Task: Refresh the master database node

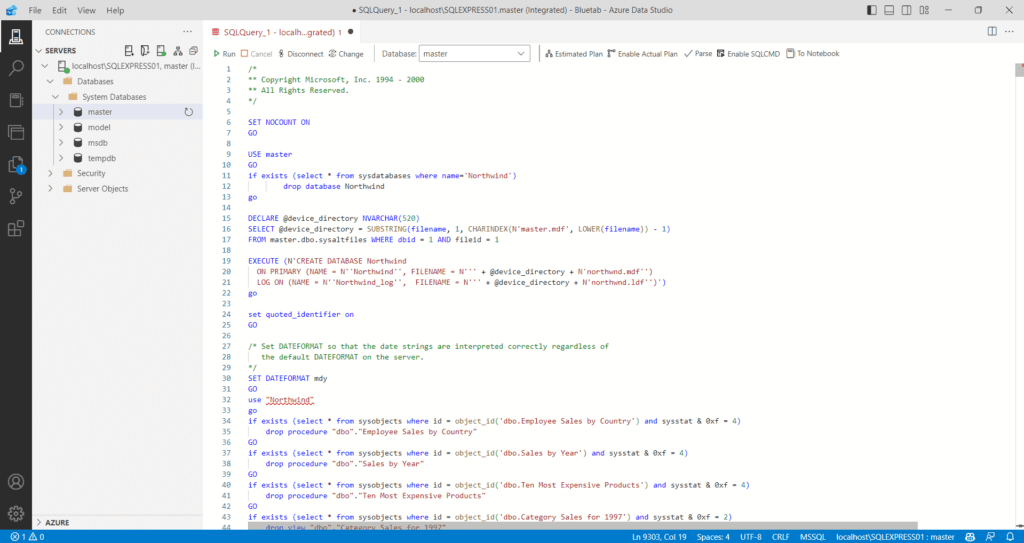Action: pos(188,112)
